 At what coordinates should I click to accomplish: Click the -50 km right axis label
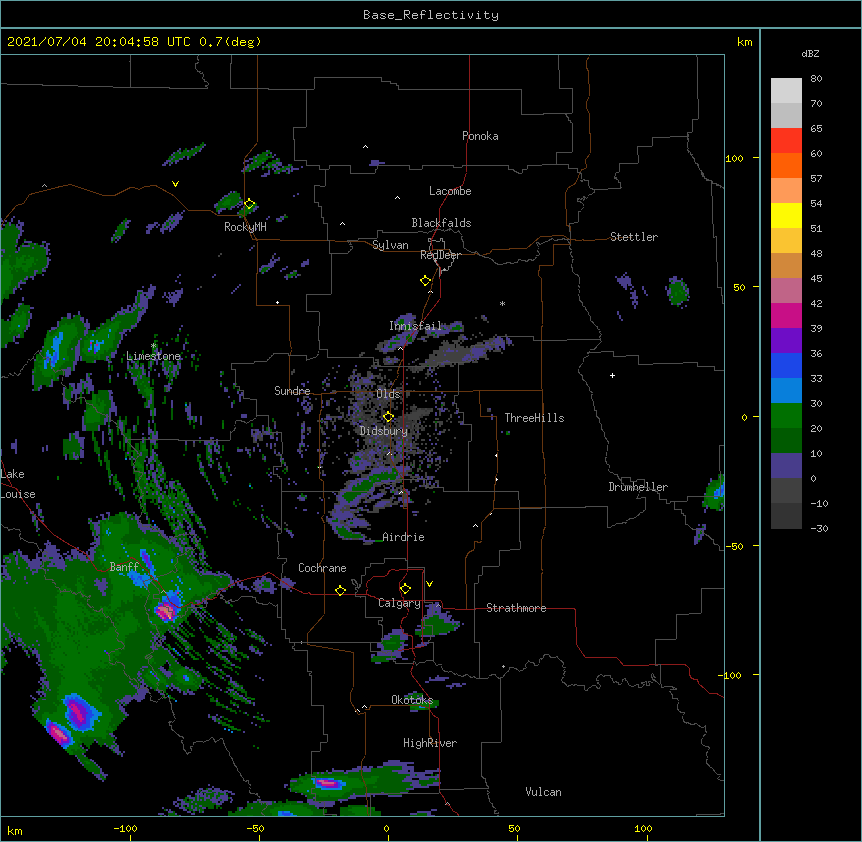[x=734, y=546]
